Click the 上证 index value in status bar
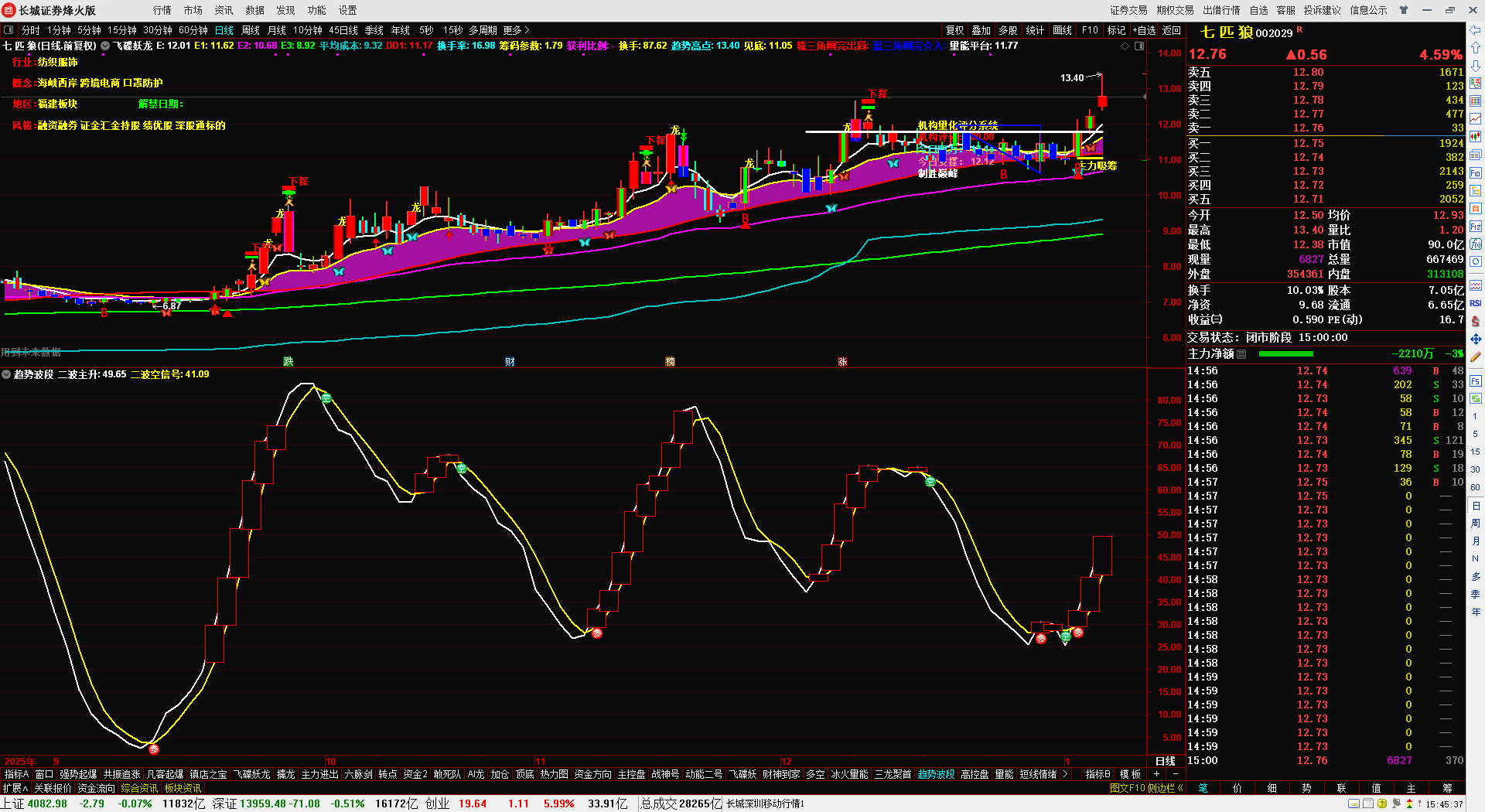 (x=47, y=803)
